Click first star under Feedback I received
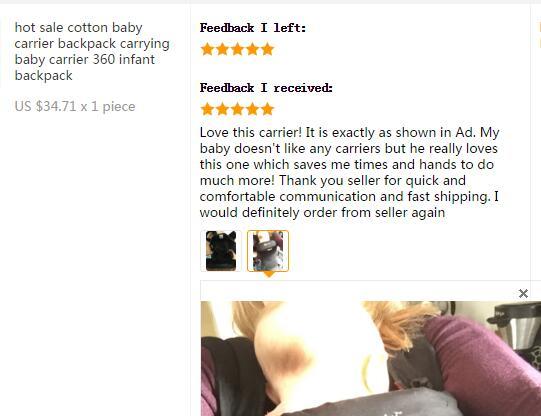The image size is (541, 416). click(207, 109)
